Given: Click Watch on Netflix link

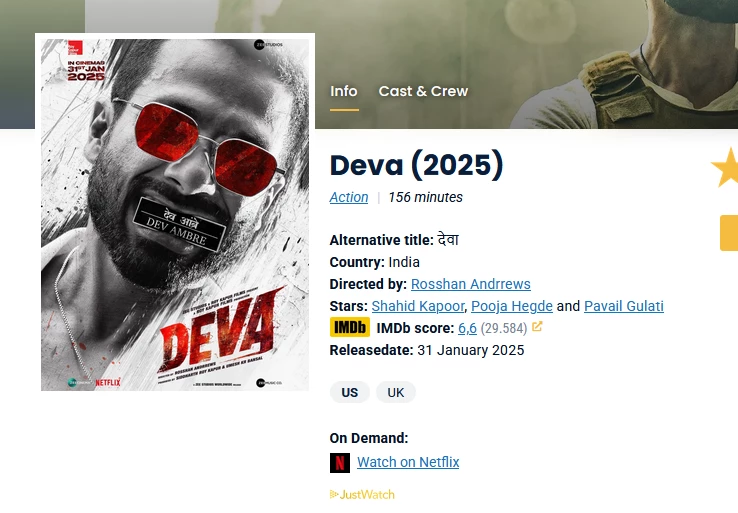Looking at the screenshot, I should click(x=408, y=462).
